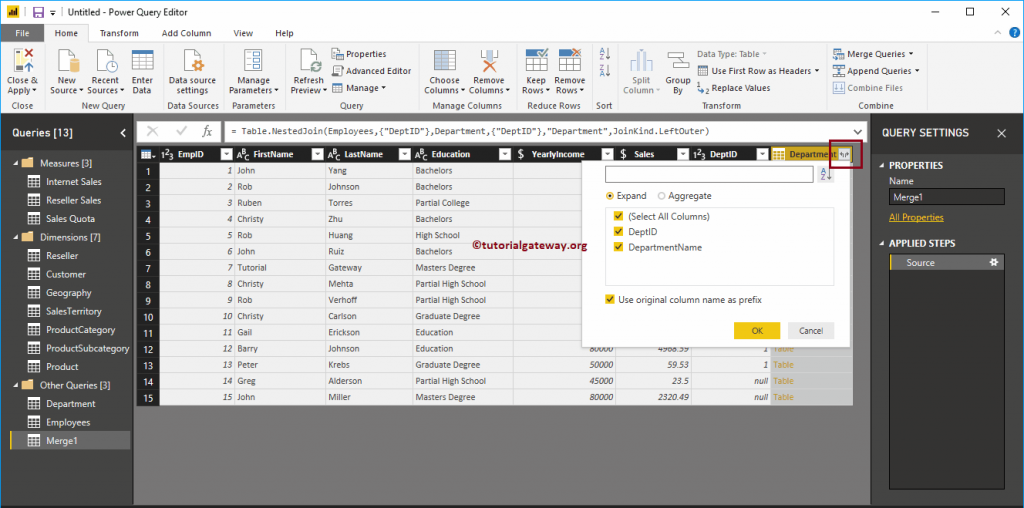The image size is (1024, 508).
Task: Uncheck the DepartmentName checkbox
Action: [618, 247]
